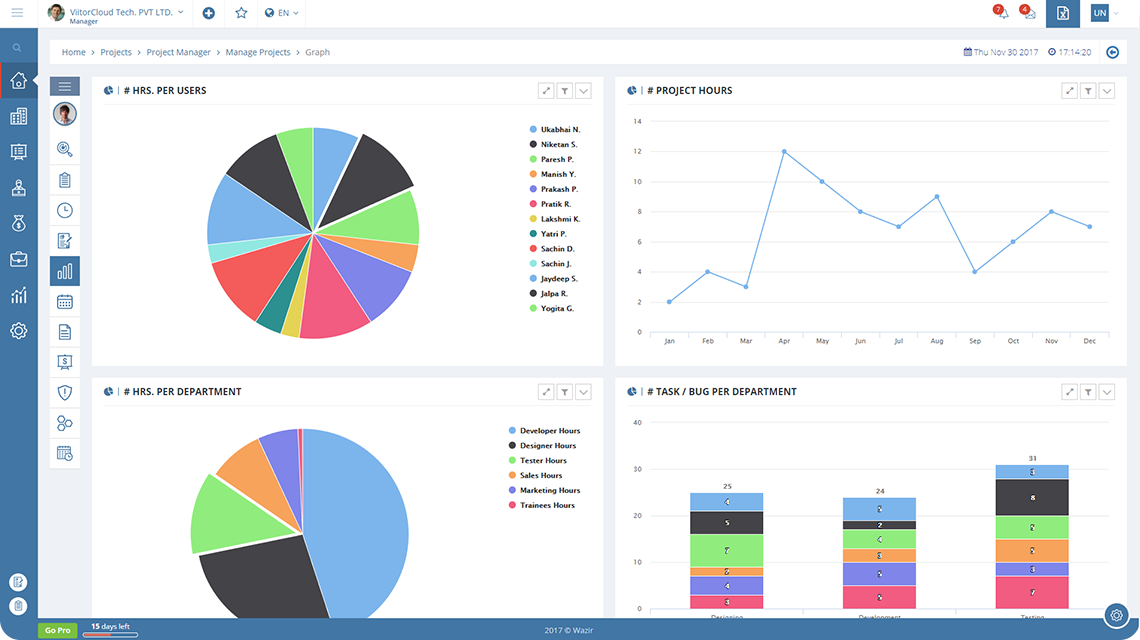Toggle Developer Hours legend entry
The width and height of the screenshot is (1140, 640).
coord(545,431)
